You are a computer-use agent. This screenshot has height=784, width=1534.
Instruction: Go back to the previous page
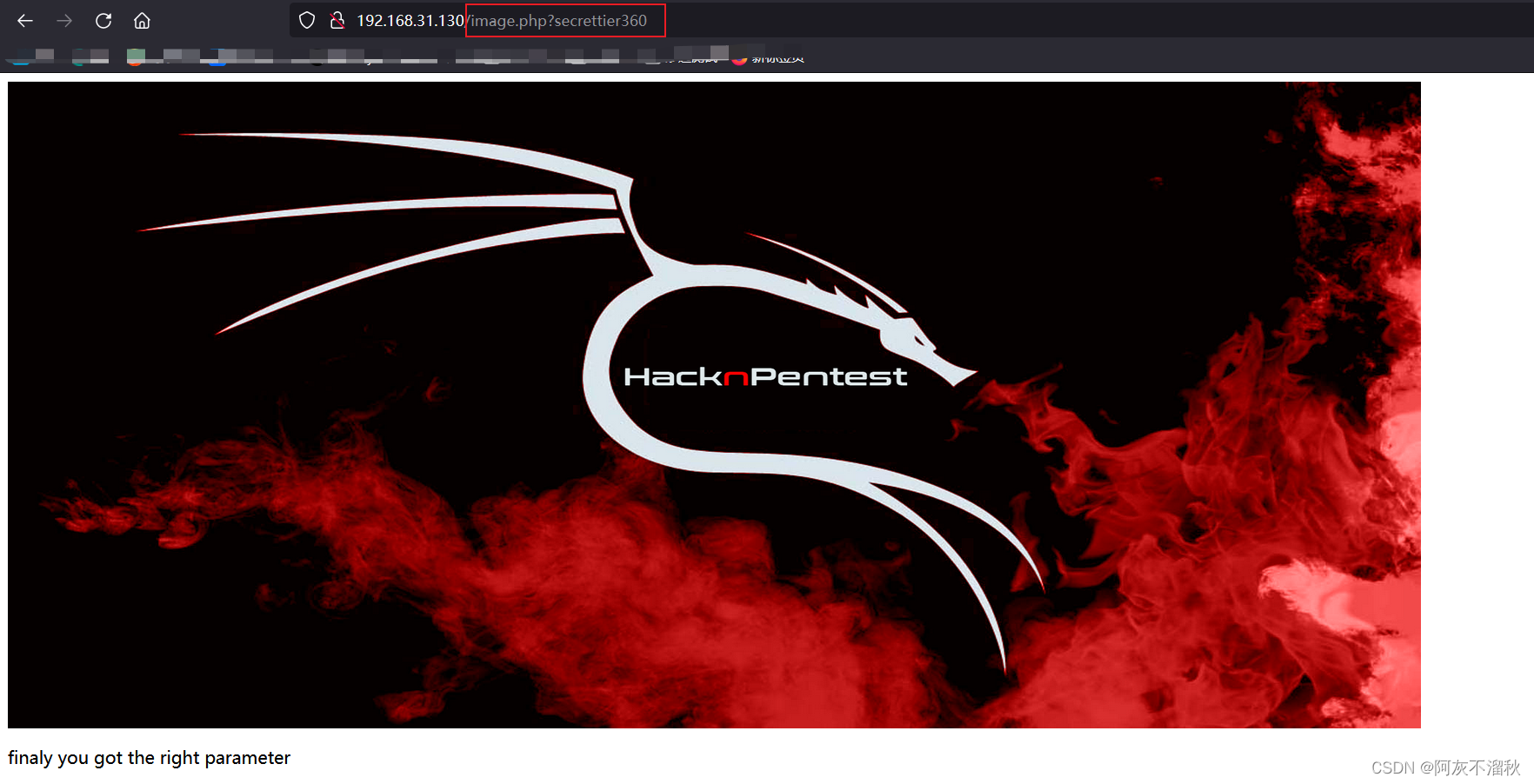click(x=25, y=21)
